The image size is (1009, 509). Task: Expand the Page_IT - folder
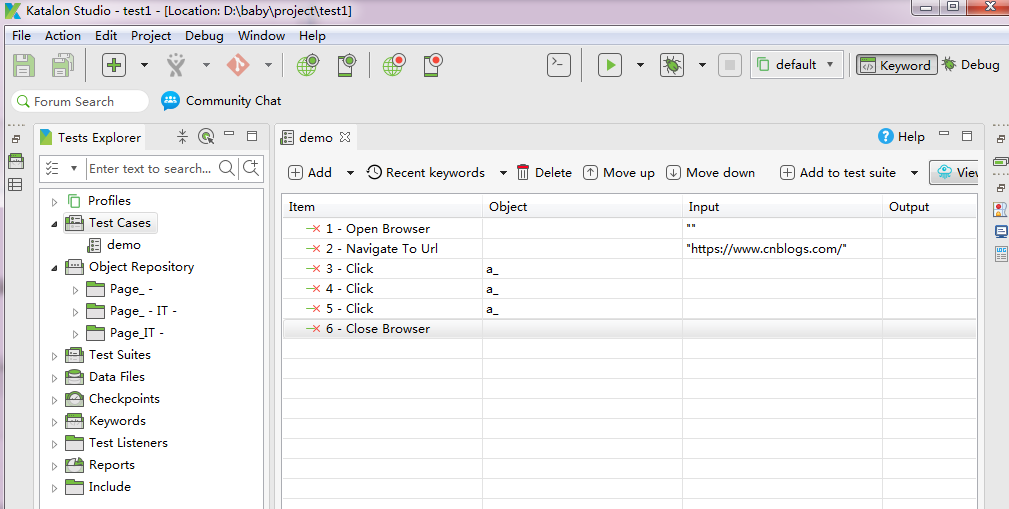coord(75,334)
